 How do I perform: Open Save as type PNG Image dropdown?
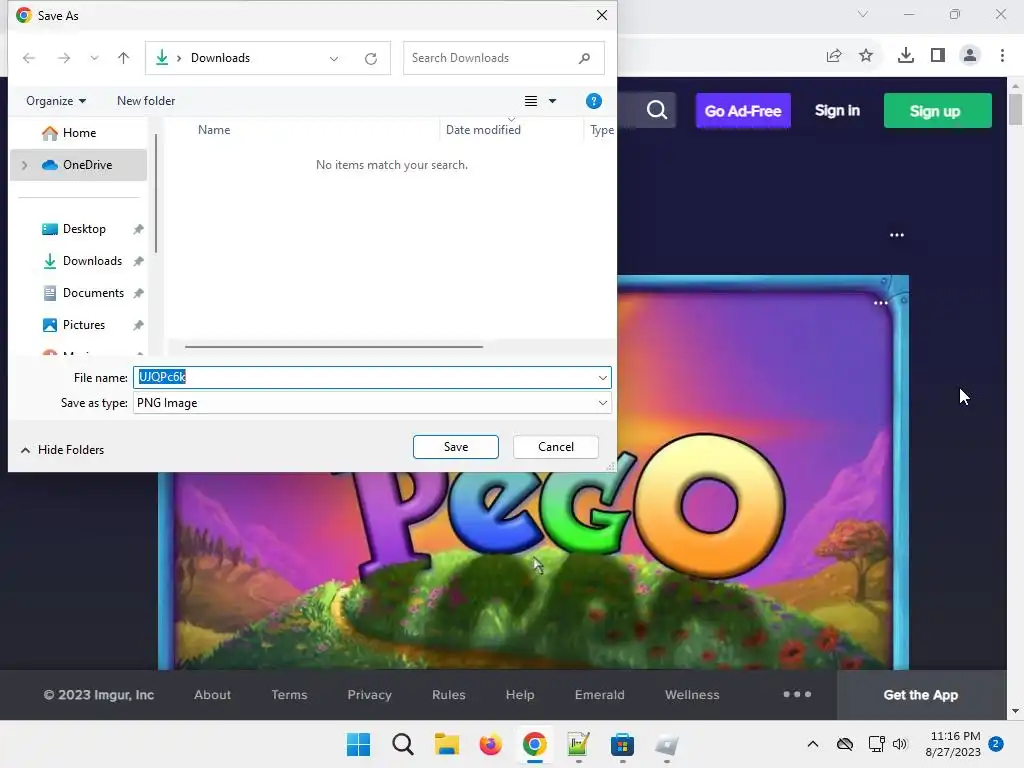coord(372,403)
